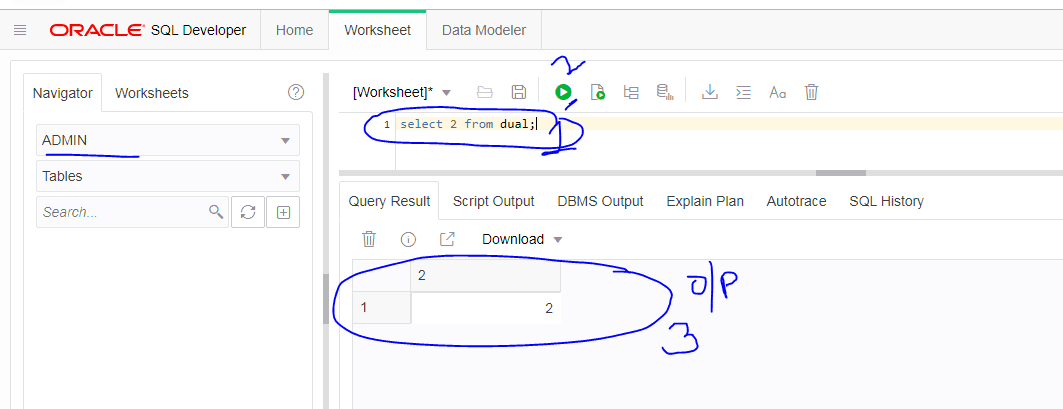Run the statement with green play button

coord(563,92)
